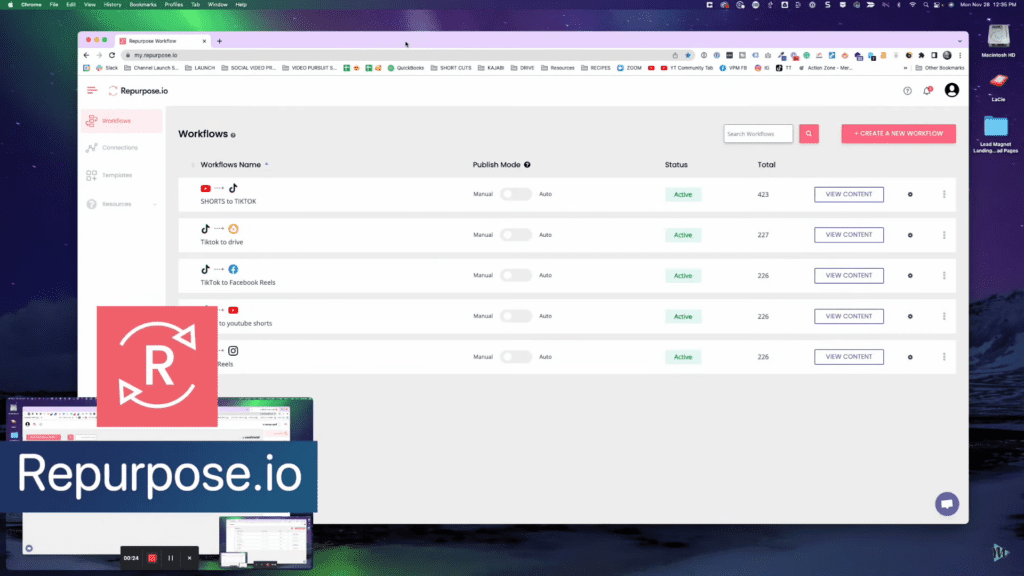Image resolution: width=1024 pixels, height=576 pixels.
Task: Open three-dot menu for Tiktok to drive
Action: pyautogui.click(x=944, y=235)
